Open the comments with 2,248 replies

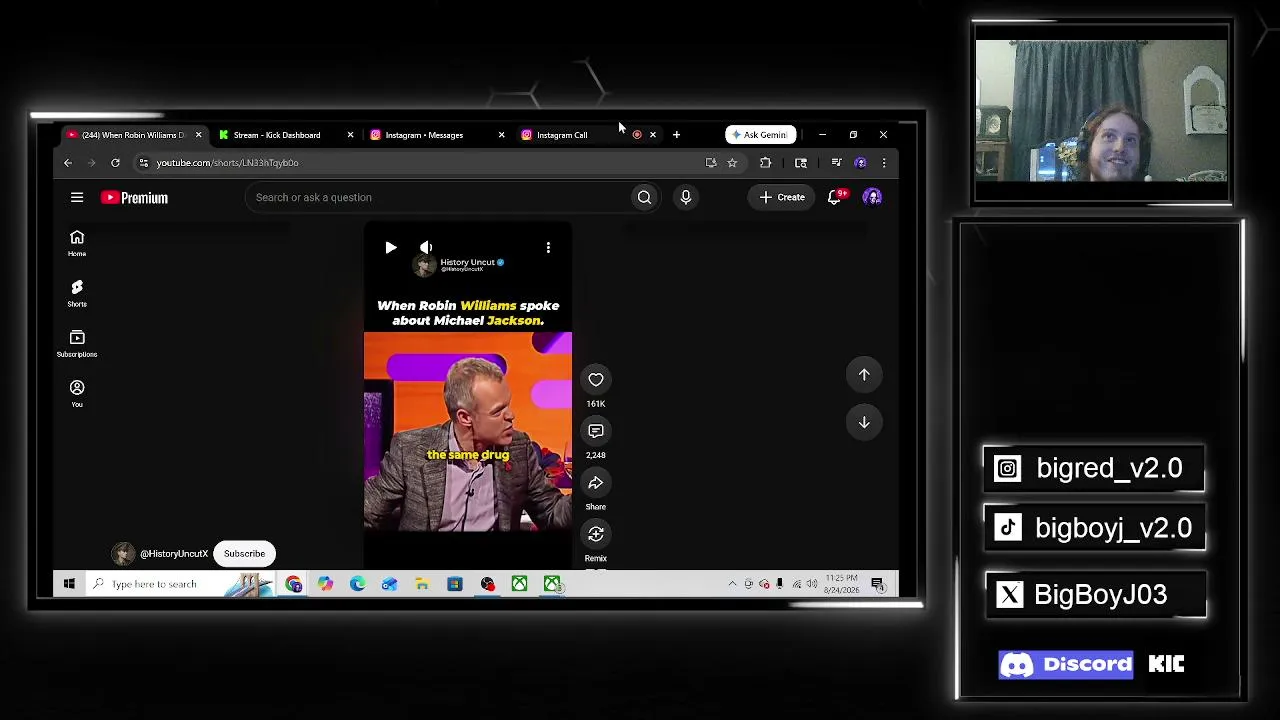pyautogui.click(x=596, y=431)
